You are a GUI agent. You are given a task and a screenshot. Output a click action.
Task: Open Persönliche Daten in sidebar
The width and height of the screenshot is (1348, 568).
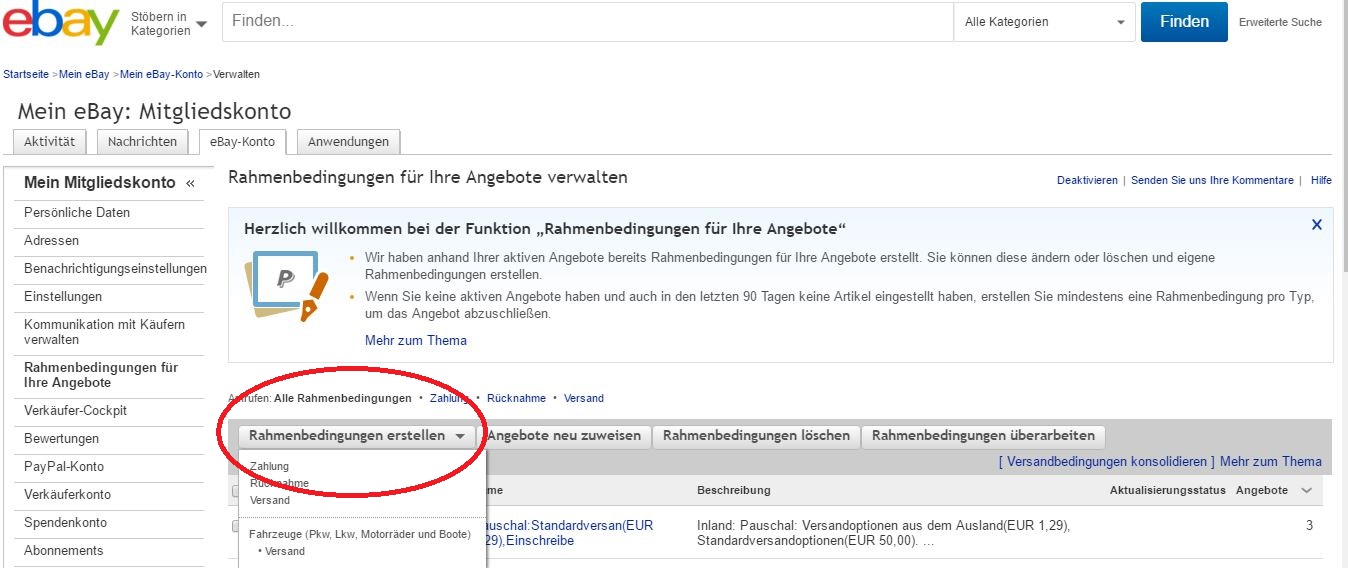point(77,212)
